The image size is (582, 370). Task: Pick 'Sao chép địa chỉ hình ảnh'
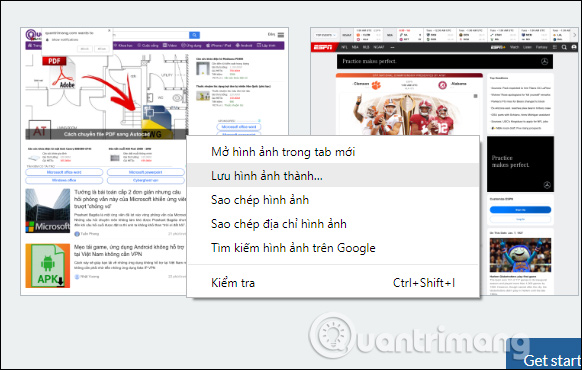tap(333, 224)
